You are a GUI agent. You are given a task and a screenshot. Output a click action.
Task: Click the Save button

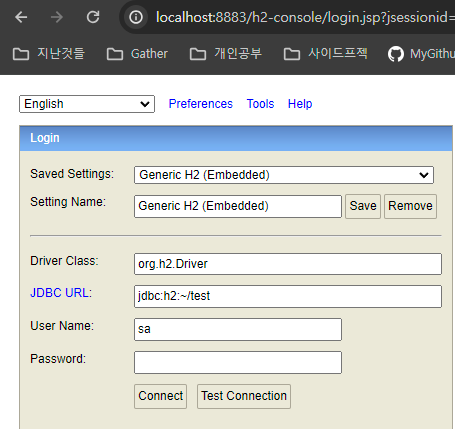363,206
